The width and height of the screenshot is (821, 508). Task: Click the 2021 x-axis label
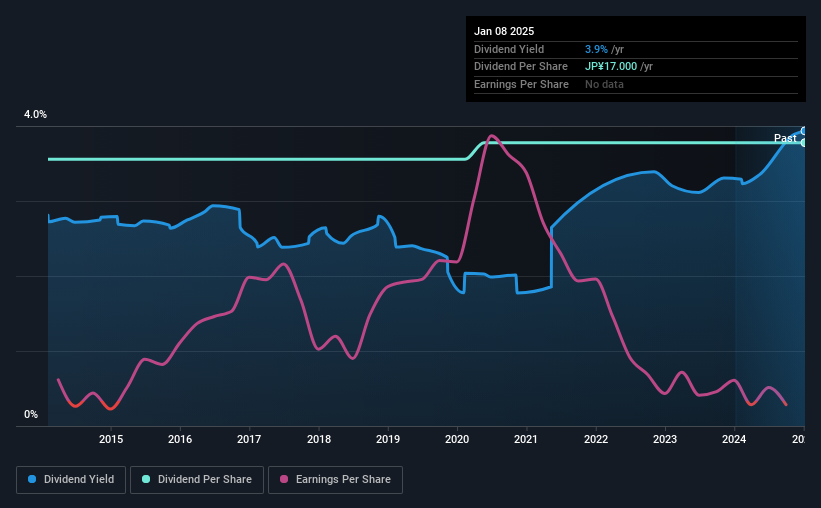tap(526, 439)
